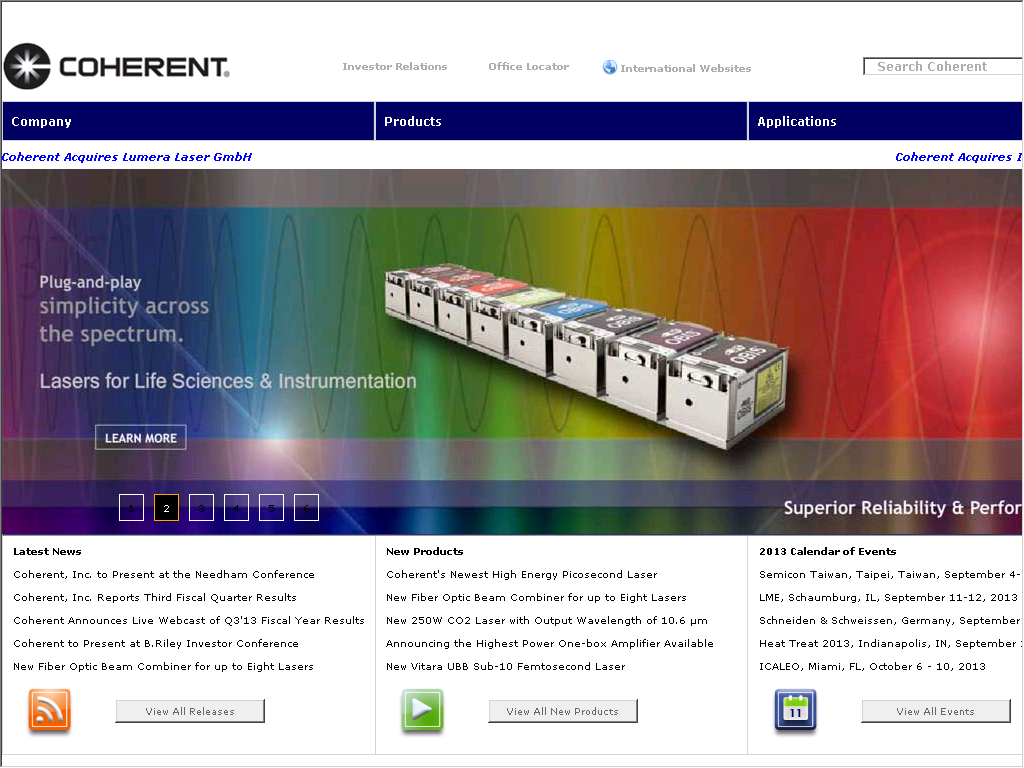Click the Search Coherent field
This screenshot has width=1024, height=768.
(943, 67)
